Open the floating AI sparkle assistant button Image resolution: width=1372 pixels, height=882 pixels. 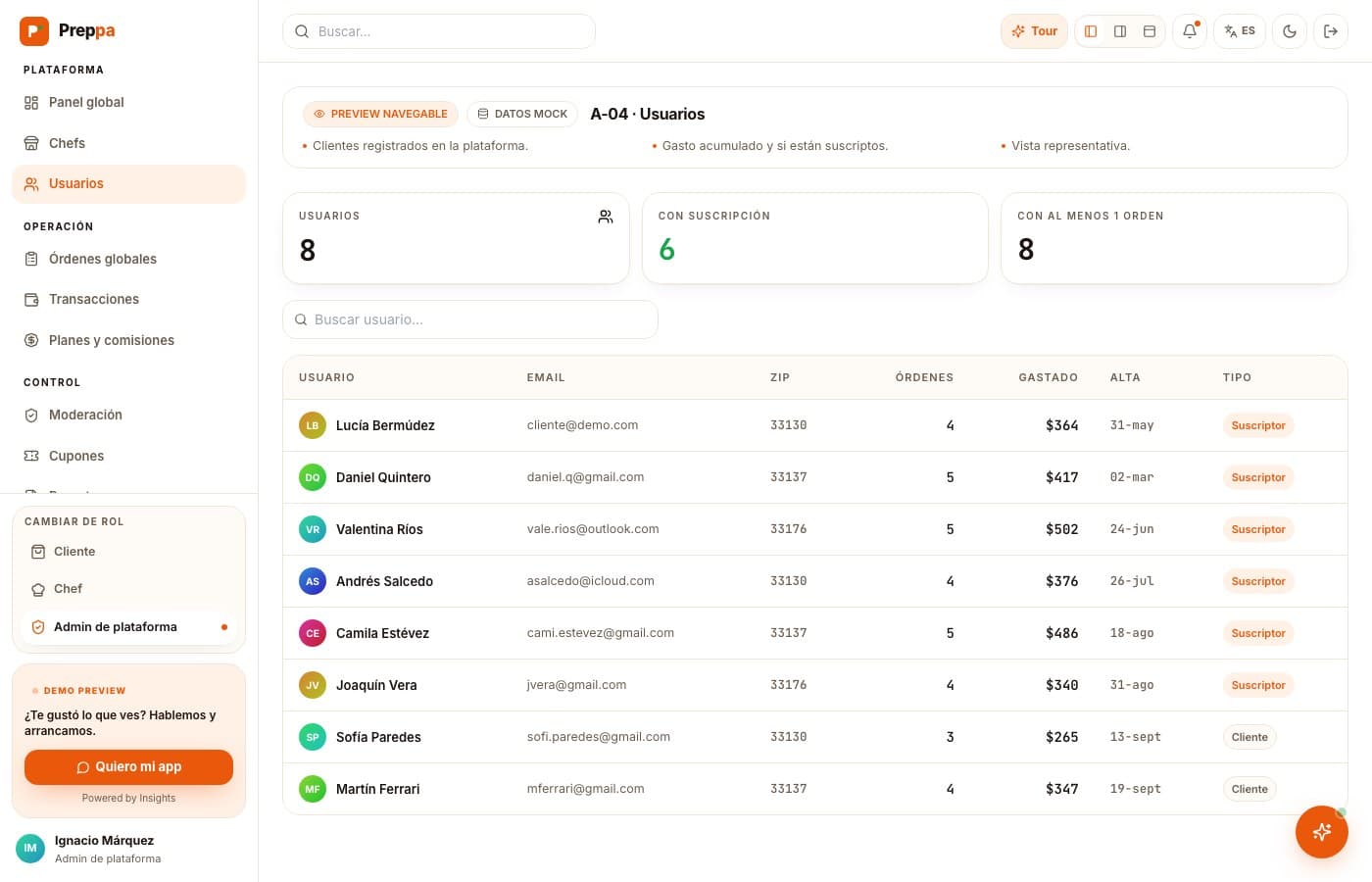[x=1322, y=832]
